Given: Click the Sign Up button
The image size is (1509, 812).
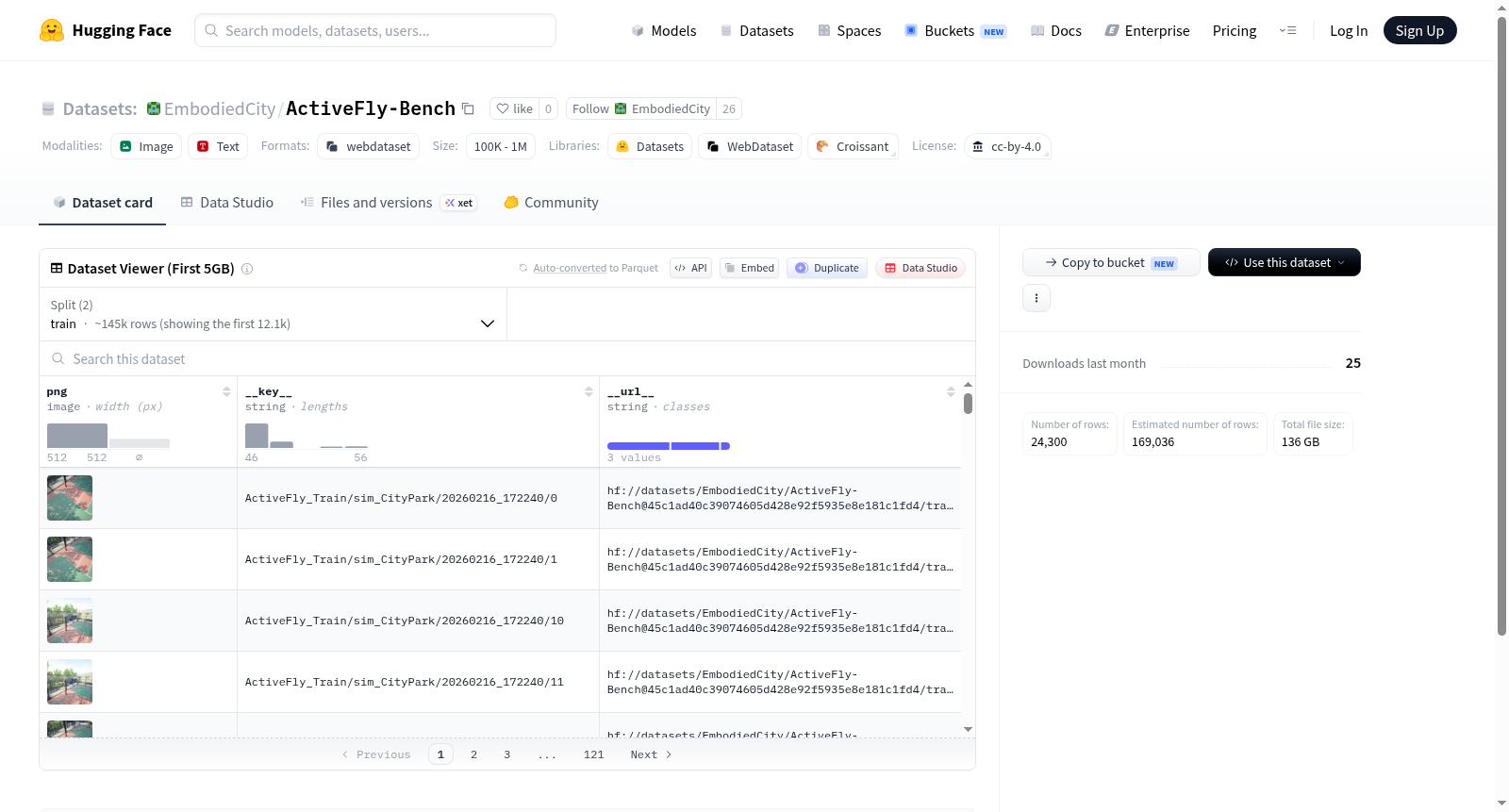Looking at the screenshot, I should [1419, 30].
